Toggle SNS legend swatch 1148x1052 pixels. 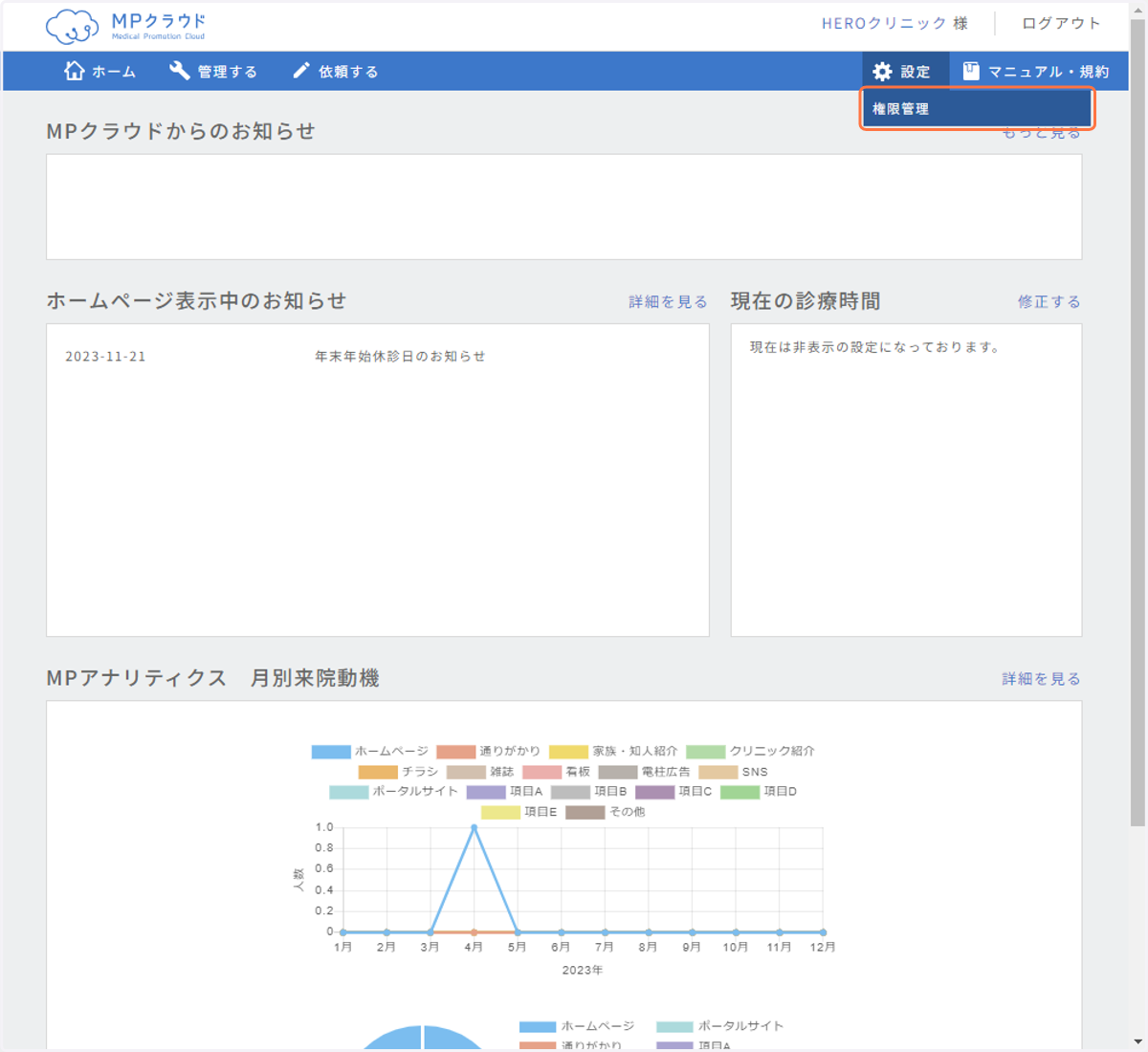(718, 772)
